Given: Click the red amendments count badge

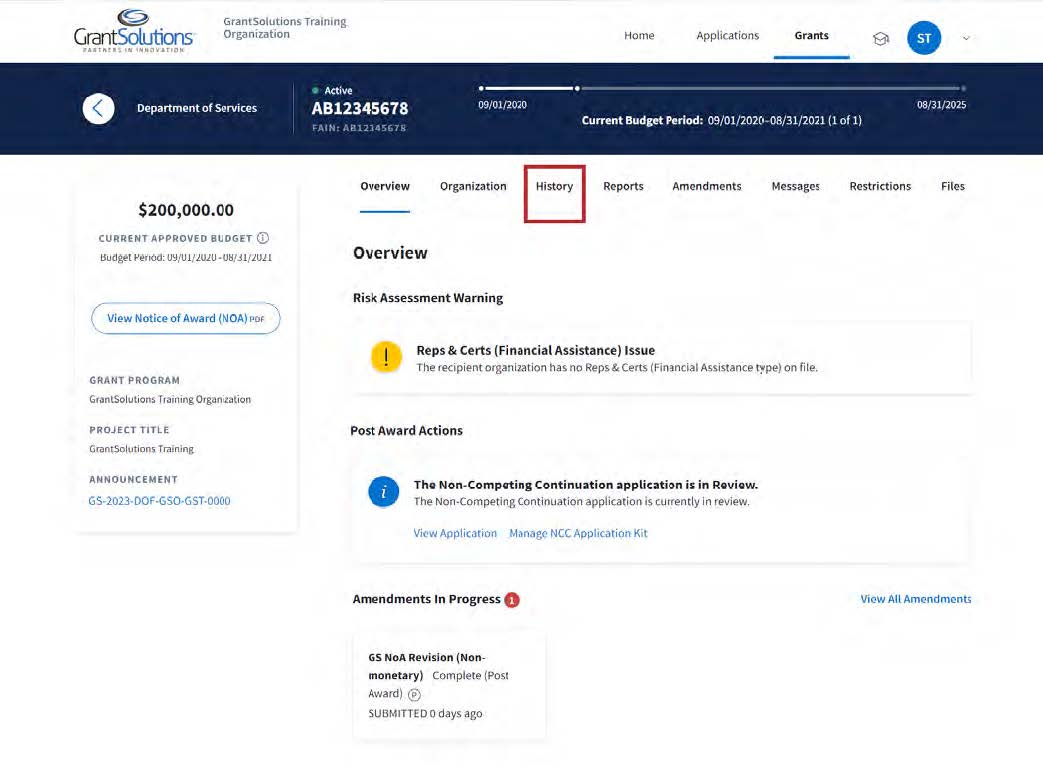Looking at the screenshot, I should [512, 600].
